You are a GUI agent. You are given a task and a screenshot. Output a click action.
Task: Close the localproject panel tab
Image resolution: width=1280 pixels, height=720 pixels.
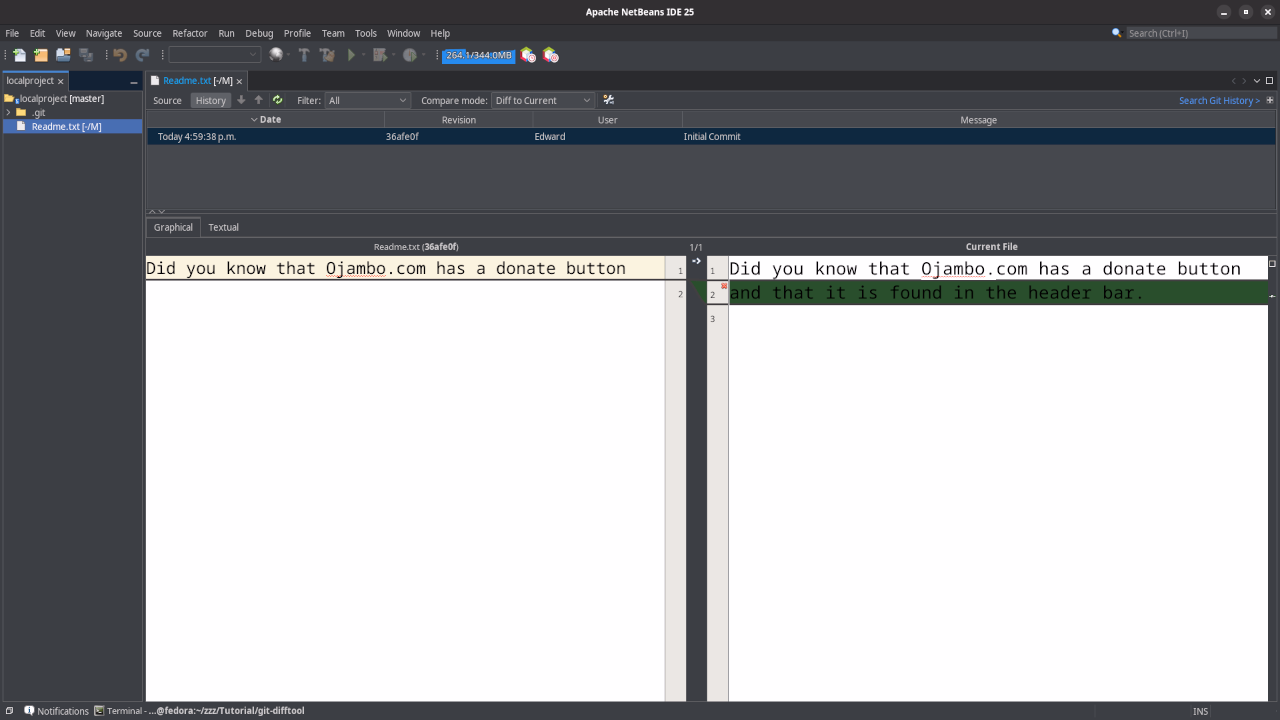(x=60, y=81)
